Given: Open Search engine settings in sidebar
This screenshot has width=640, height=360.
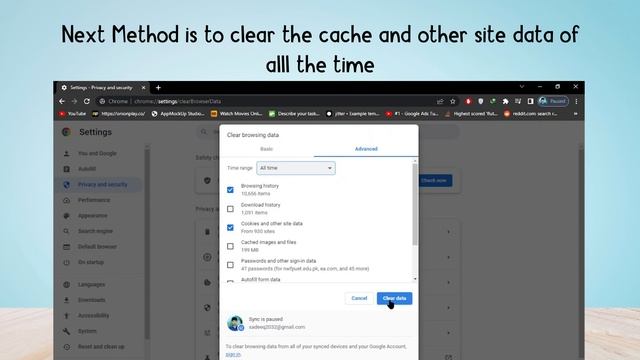Looking at the screenshot, I should pyautogui.click(x=95, y=231).
